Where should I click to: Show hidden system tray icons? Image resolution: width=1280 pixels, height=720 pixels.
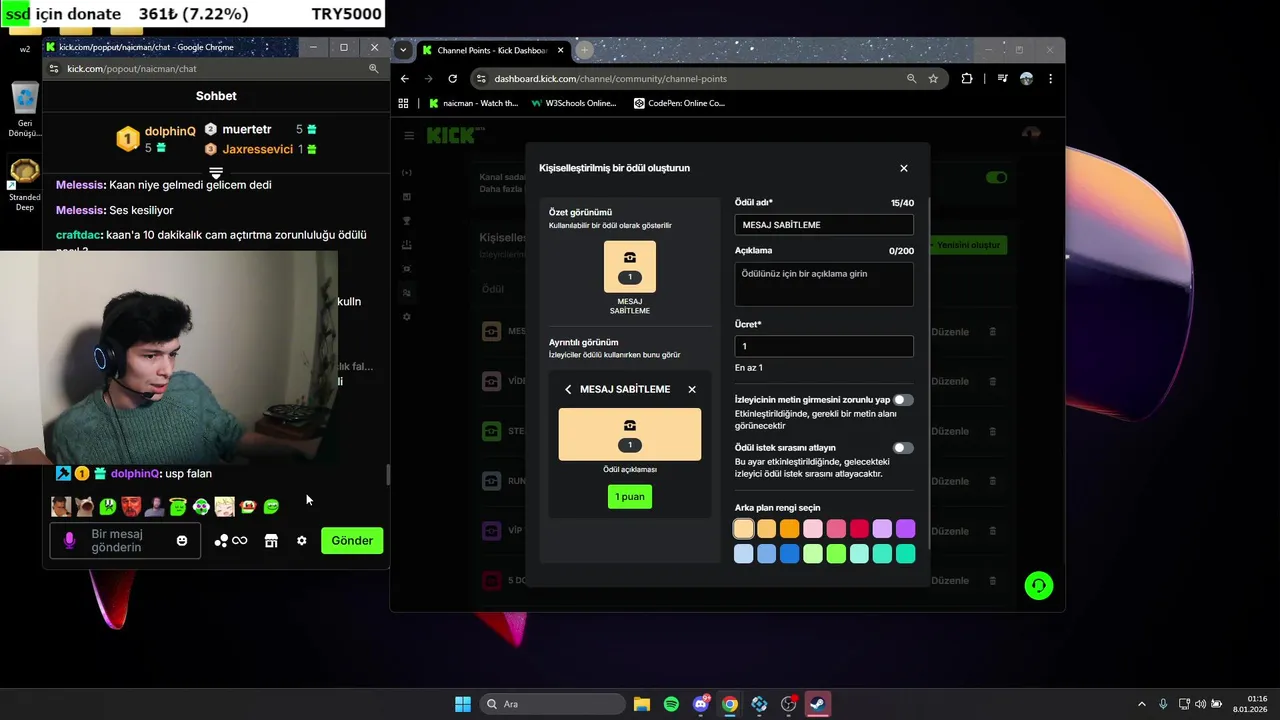[x=1142, y=704]
